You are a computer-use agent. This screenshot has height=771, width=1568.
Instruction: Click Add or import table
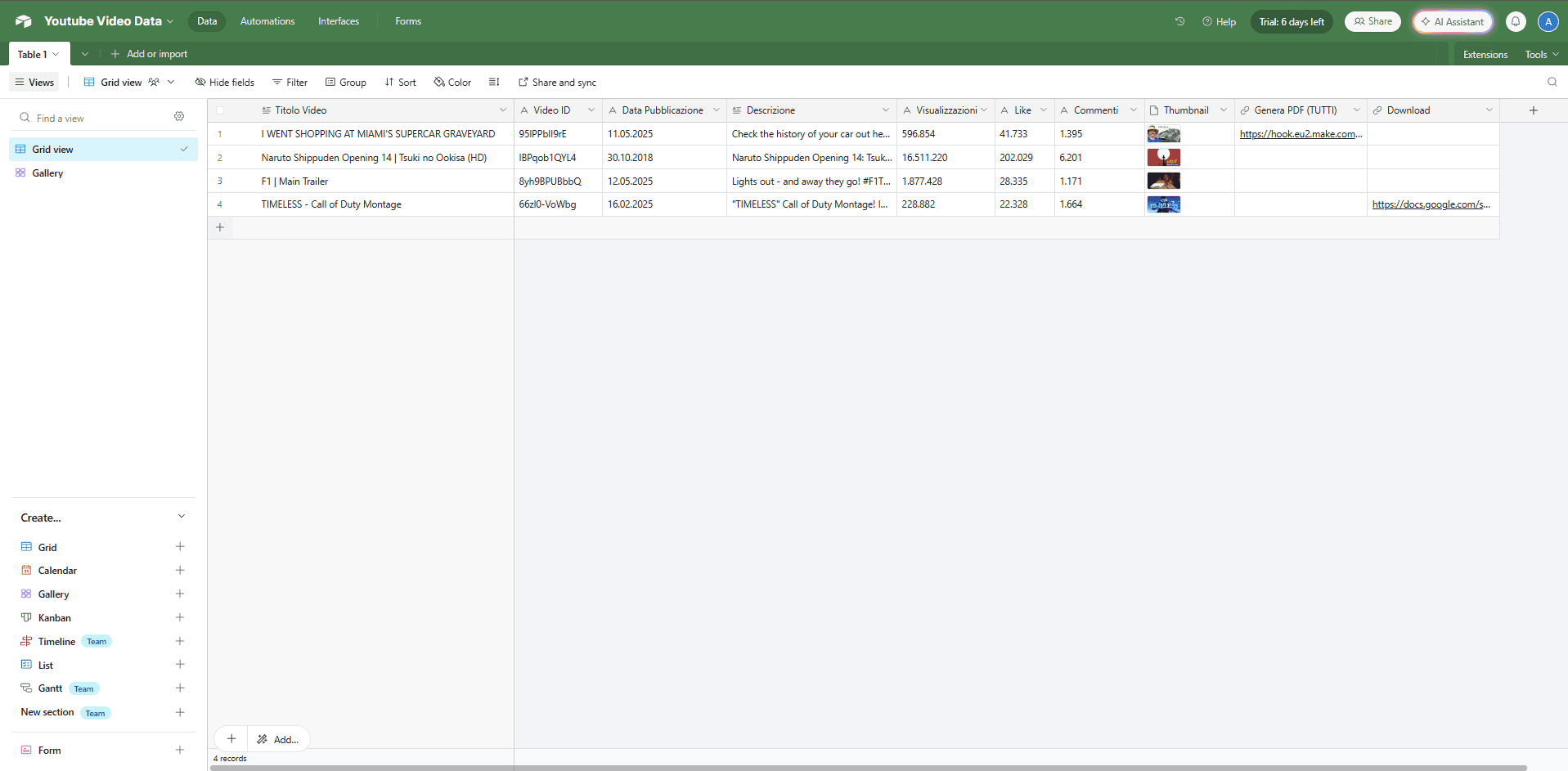coord(149,54)
